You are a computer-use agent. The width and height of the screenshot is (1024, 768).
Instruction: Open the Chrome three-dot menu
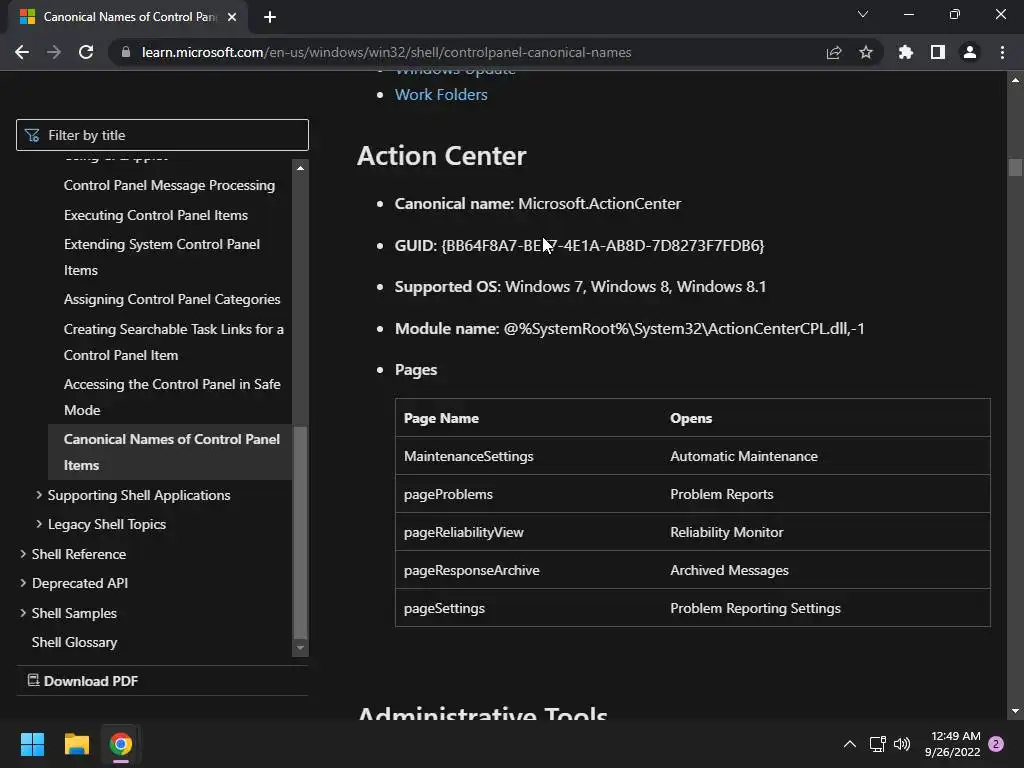point(1002,52)
